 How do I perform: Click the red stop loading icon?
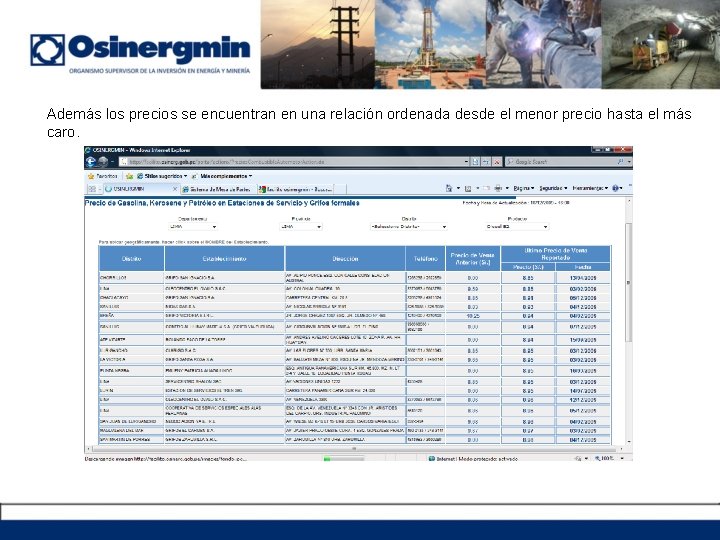(x=496, y=162)
